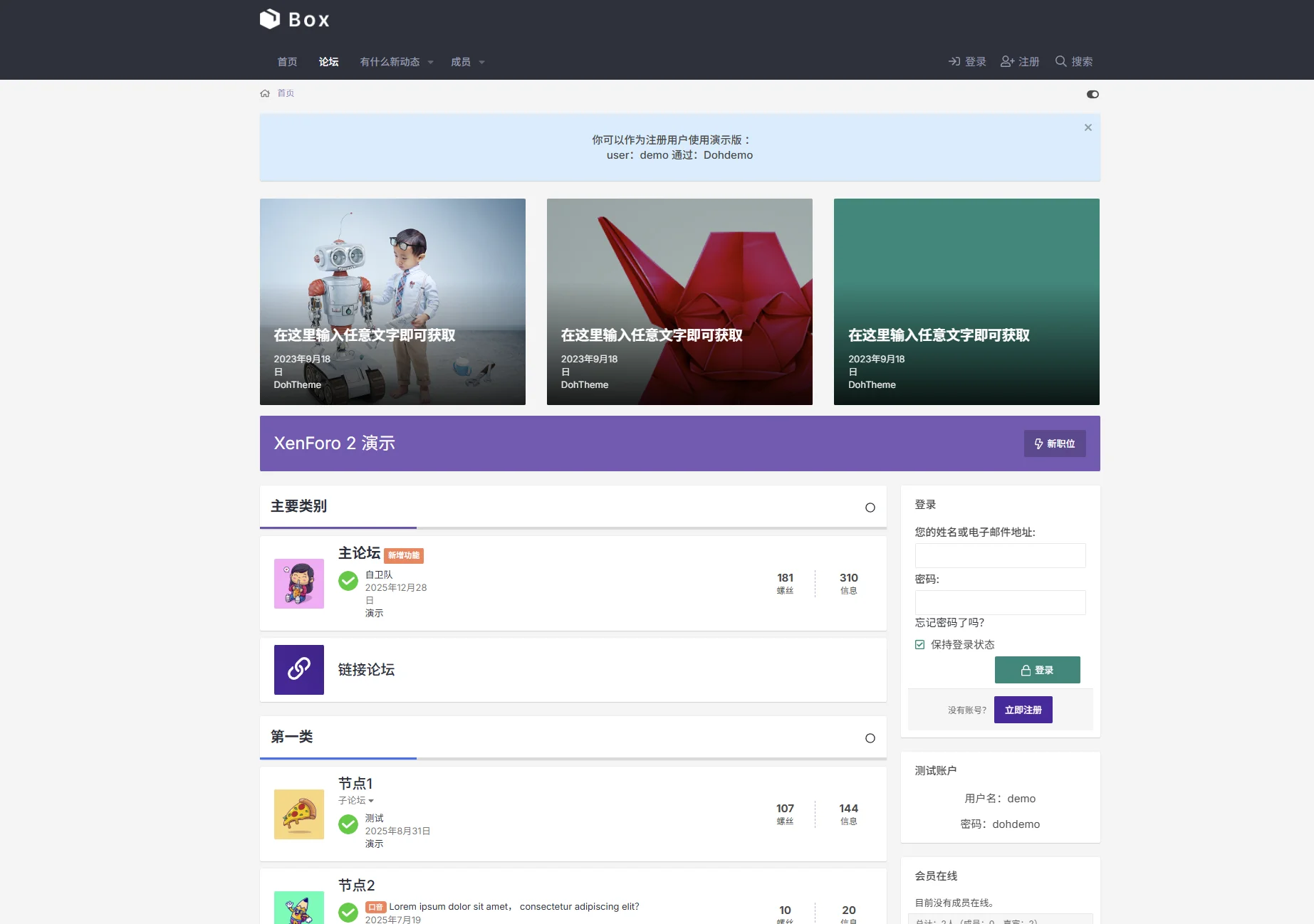1314x924 pixels.
Task: Click the Box logo icon
Action: pyautogui.click(x=270, y=19)
